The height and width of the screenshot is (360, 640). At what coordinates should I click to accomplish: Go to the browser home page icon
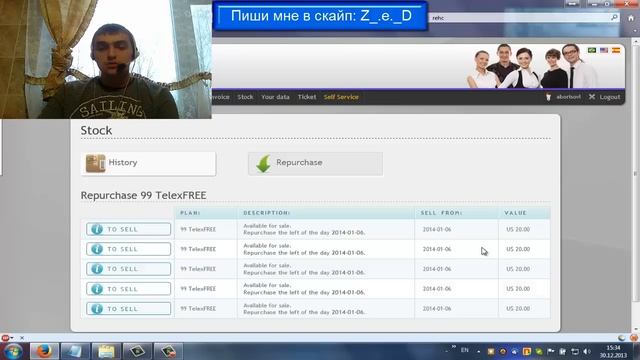[631, 18]
